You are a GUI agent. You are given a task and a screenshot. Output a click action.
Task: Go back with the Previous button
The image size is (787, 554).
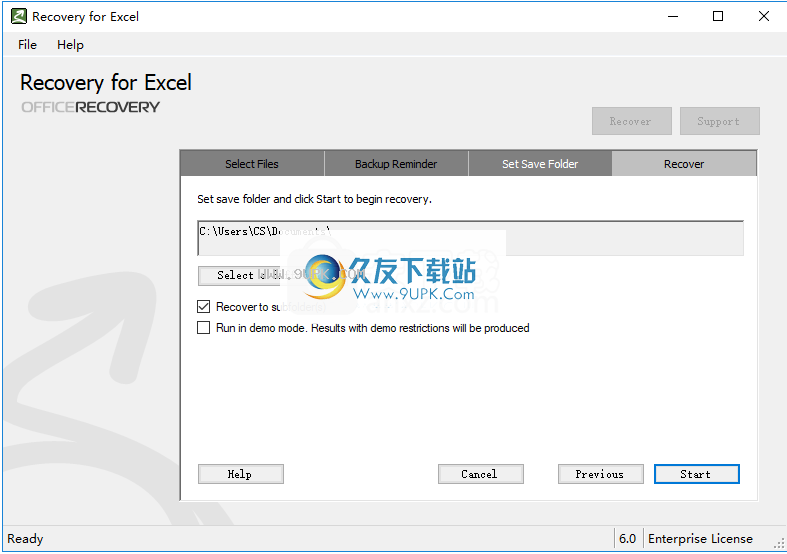600,474
